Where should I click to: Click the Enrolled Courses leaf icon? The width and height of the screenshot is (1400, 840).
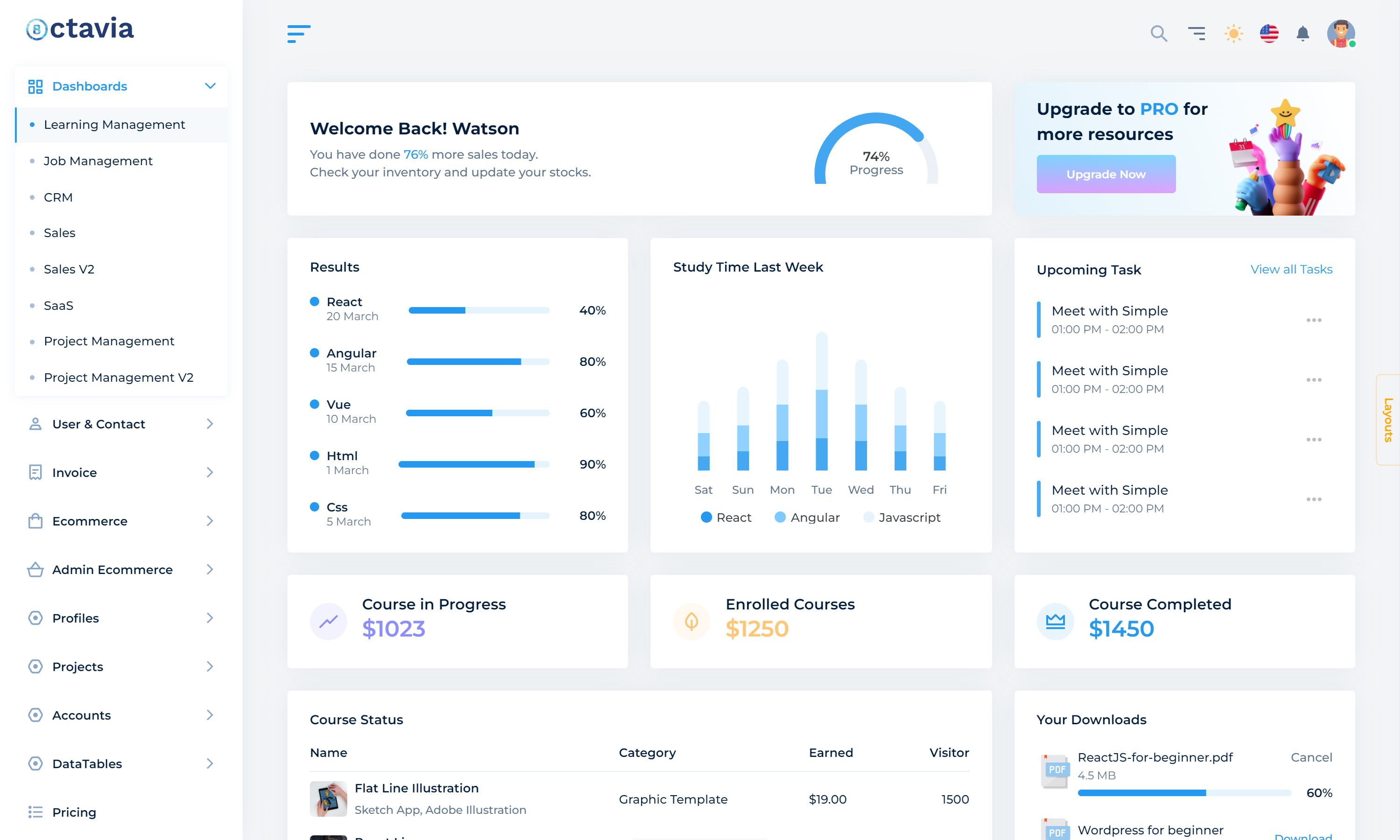[691, 622]
